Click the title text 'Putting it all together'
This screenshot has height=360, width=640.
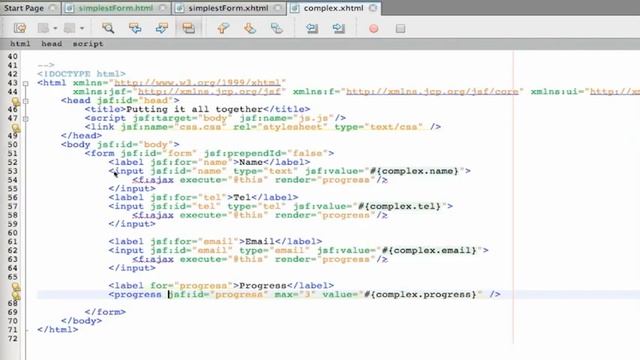click(194, 109)
